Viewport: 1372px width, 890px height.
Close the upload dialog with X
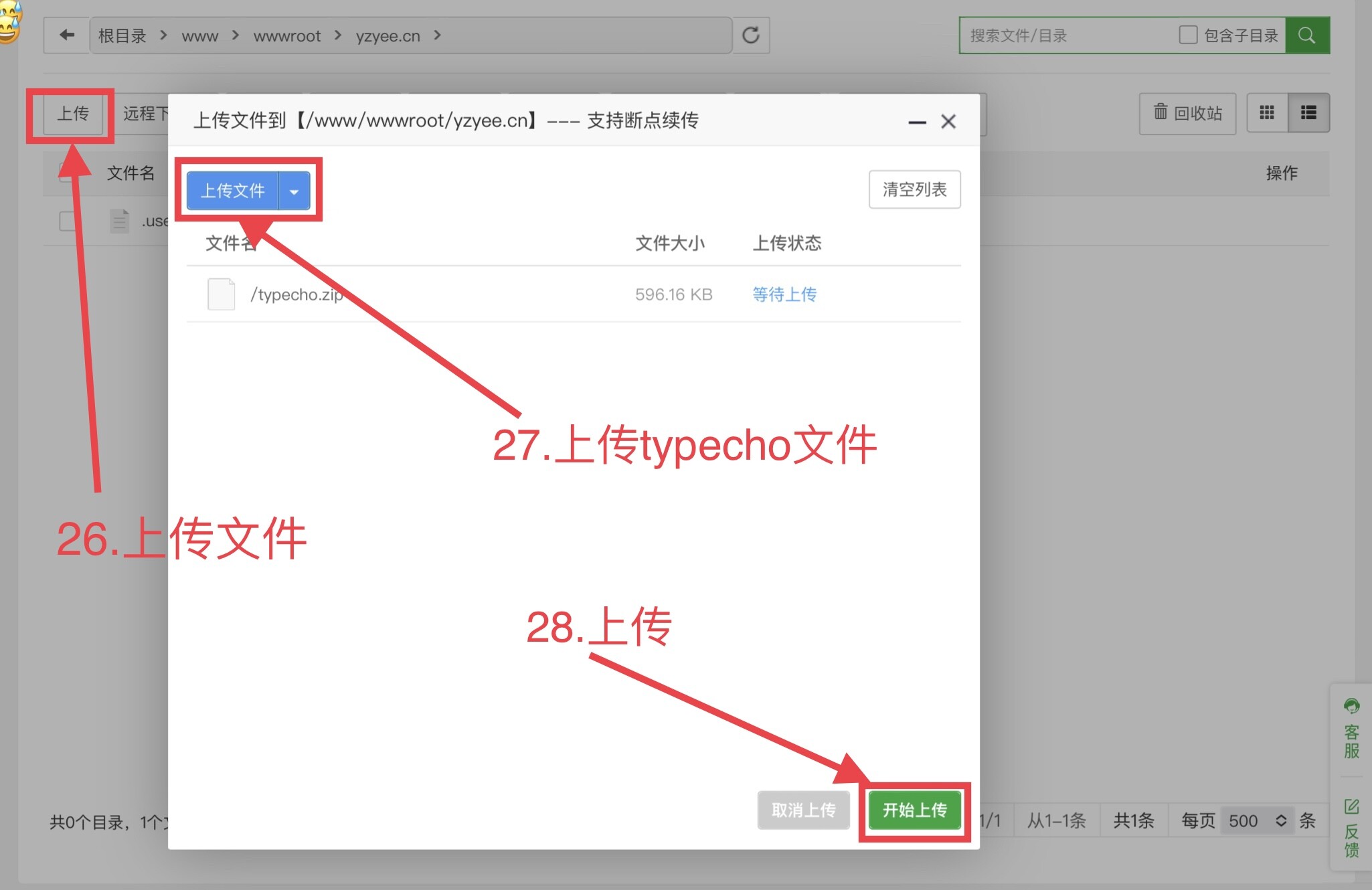pyautogui.click(x=948, y=122)
